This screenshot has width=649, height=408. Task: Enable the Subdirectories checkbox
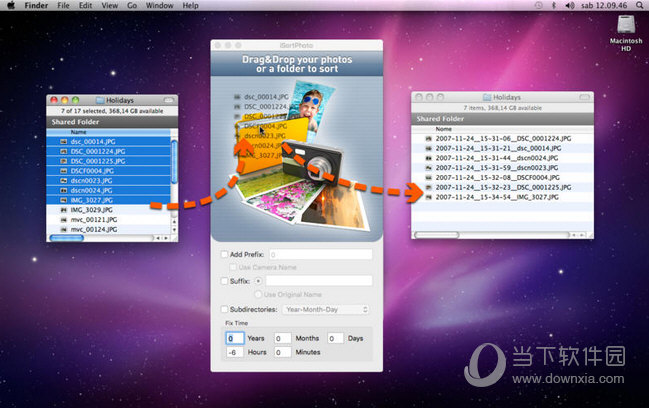point(224,309)
